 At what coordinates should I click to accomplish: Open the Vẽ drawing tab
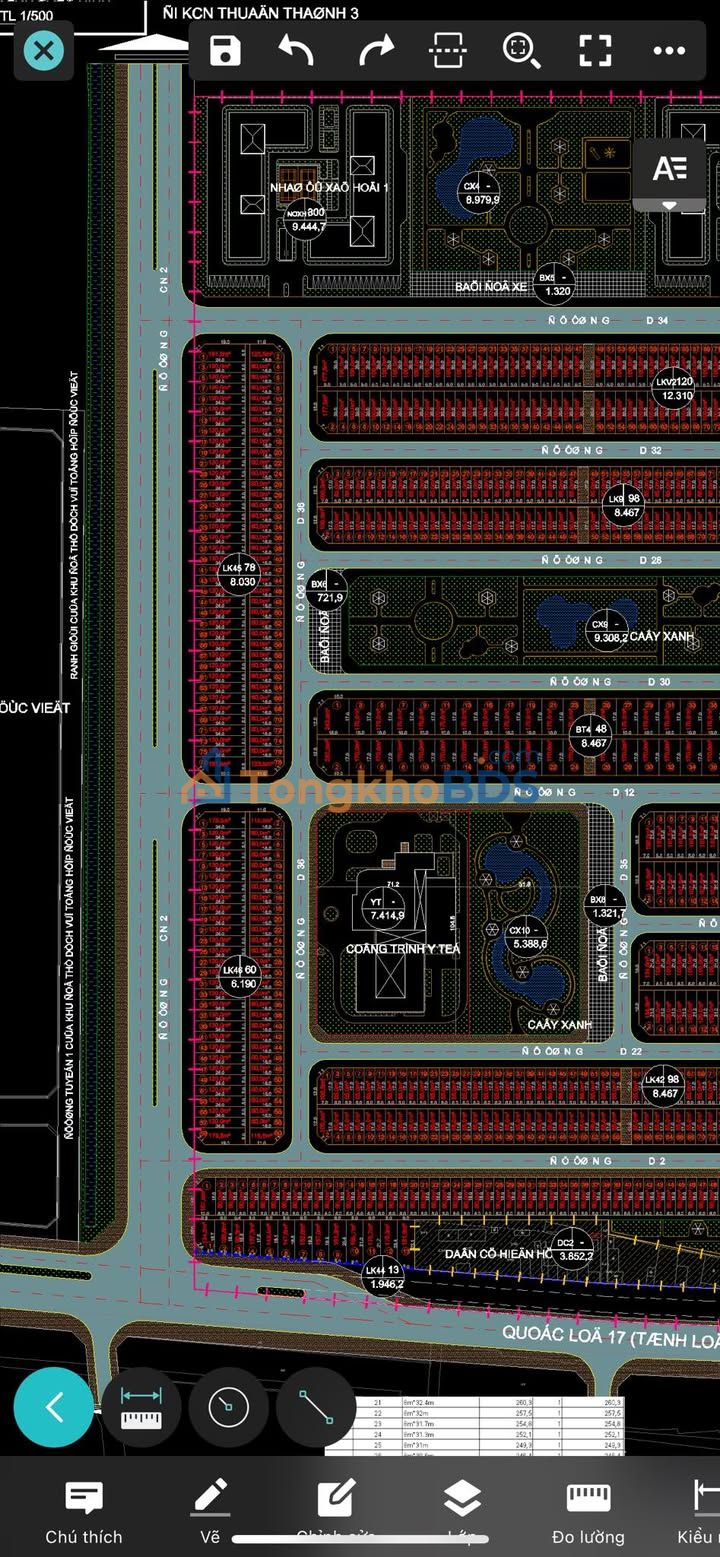(x=210, y=1513)
